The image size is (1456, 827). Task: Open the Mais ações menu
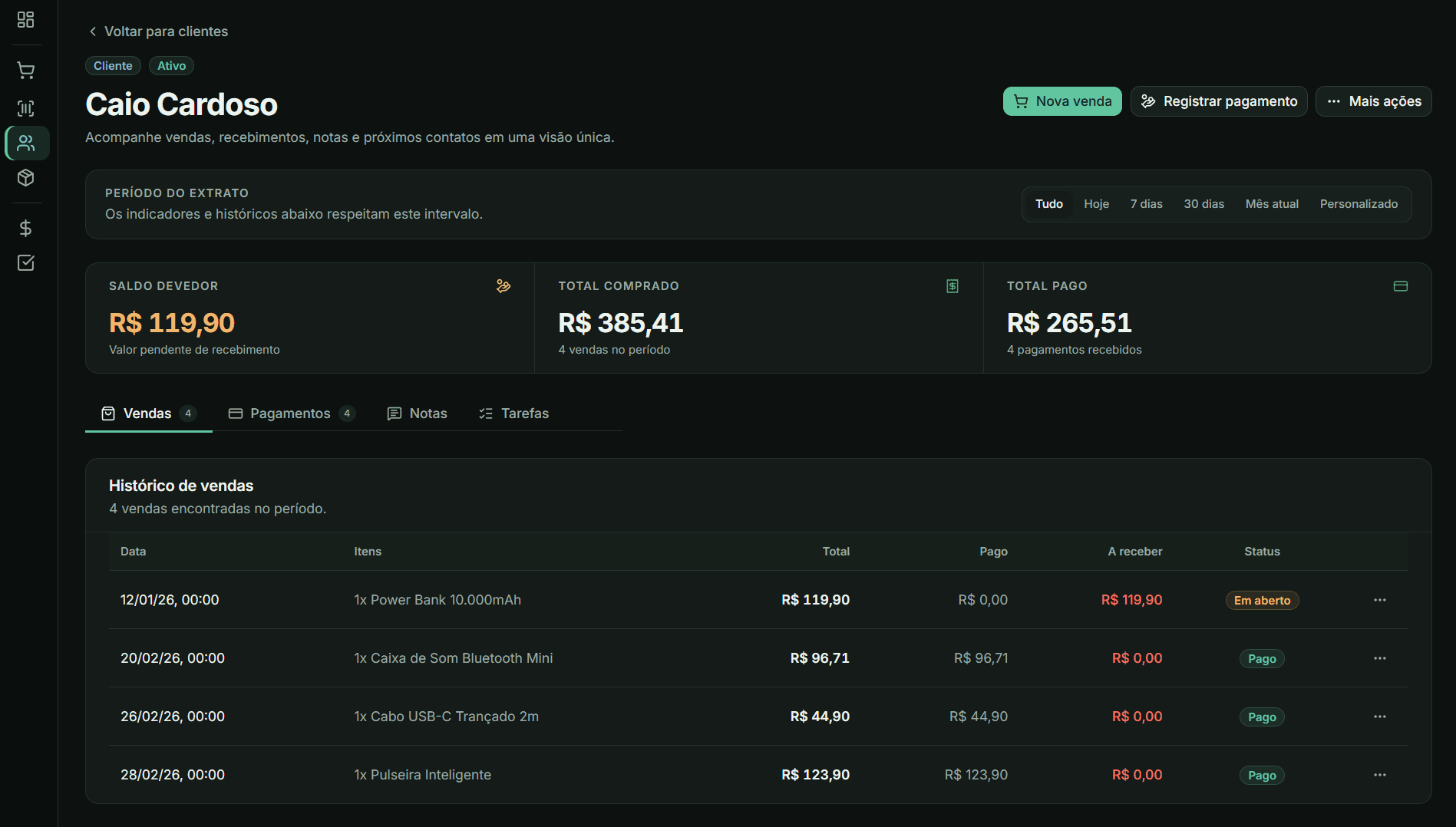tap(1374, 101)
